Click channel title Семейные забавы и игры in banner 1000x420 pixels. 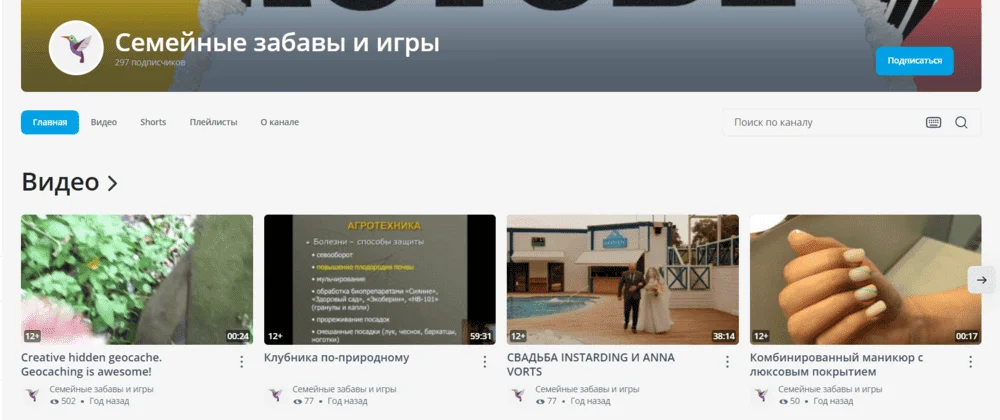click(x=277, y=43)
